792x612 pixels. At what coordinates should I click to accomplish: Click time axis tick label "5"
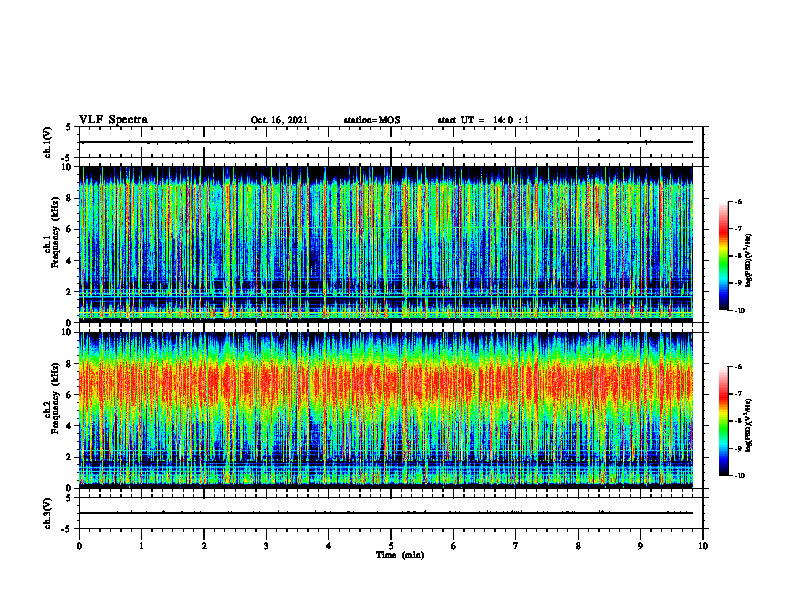(x=391, y=546)
